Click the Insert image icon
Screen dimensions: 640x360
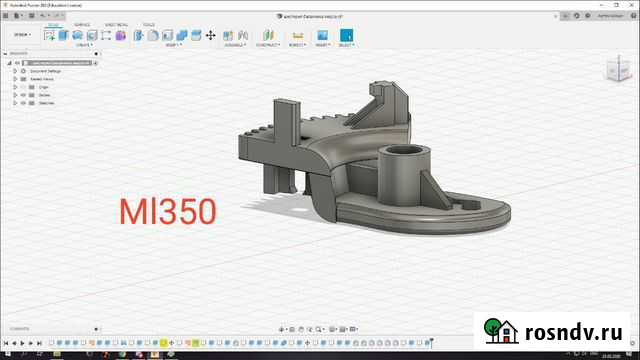(322, 36)
